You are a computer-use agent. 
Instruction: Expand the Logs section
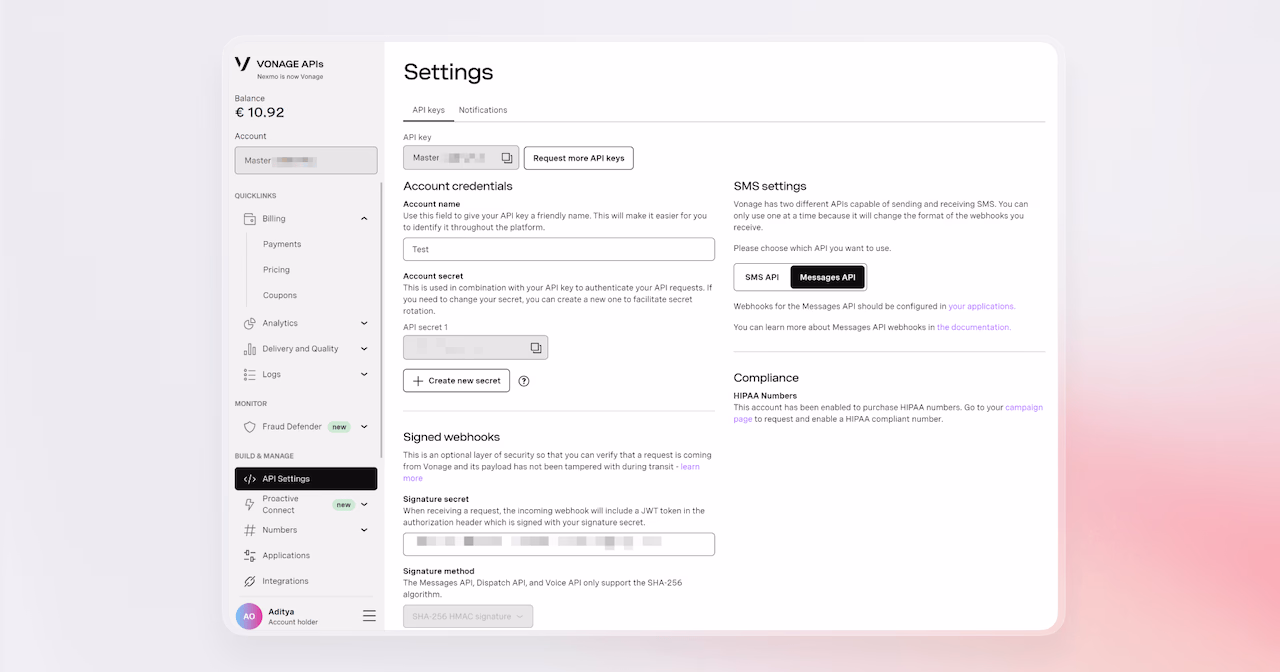click(x=364, y=374)
